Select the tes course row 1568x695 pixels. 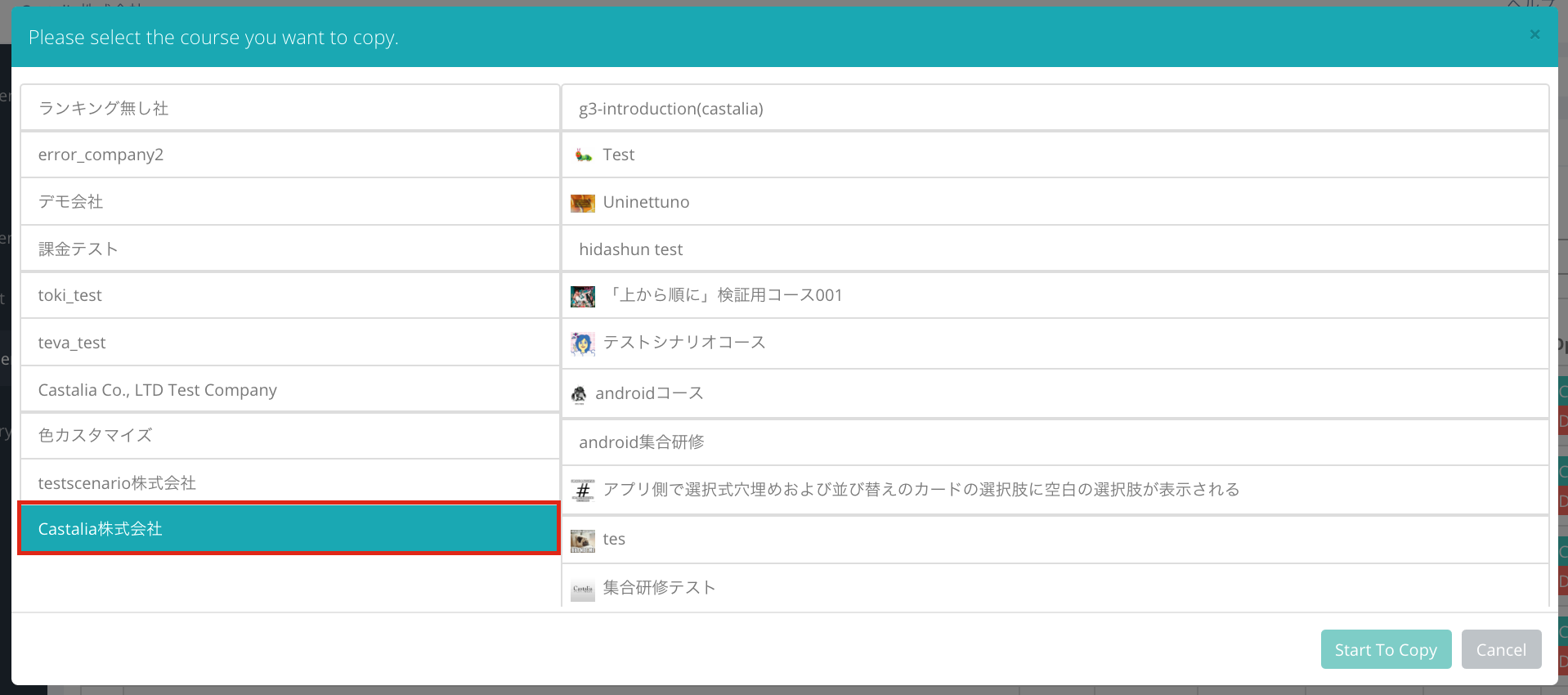(1055, 539)
